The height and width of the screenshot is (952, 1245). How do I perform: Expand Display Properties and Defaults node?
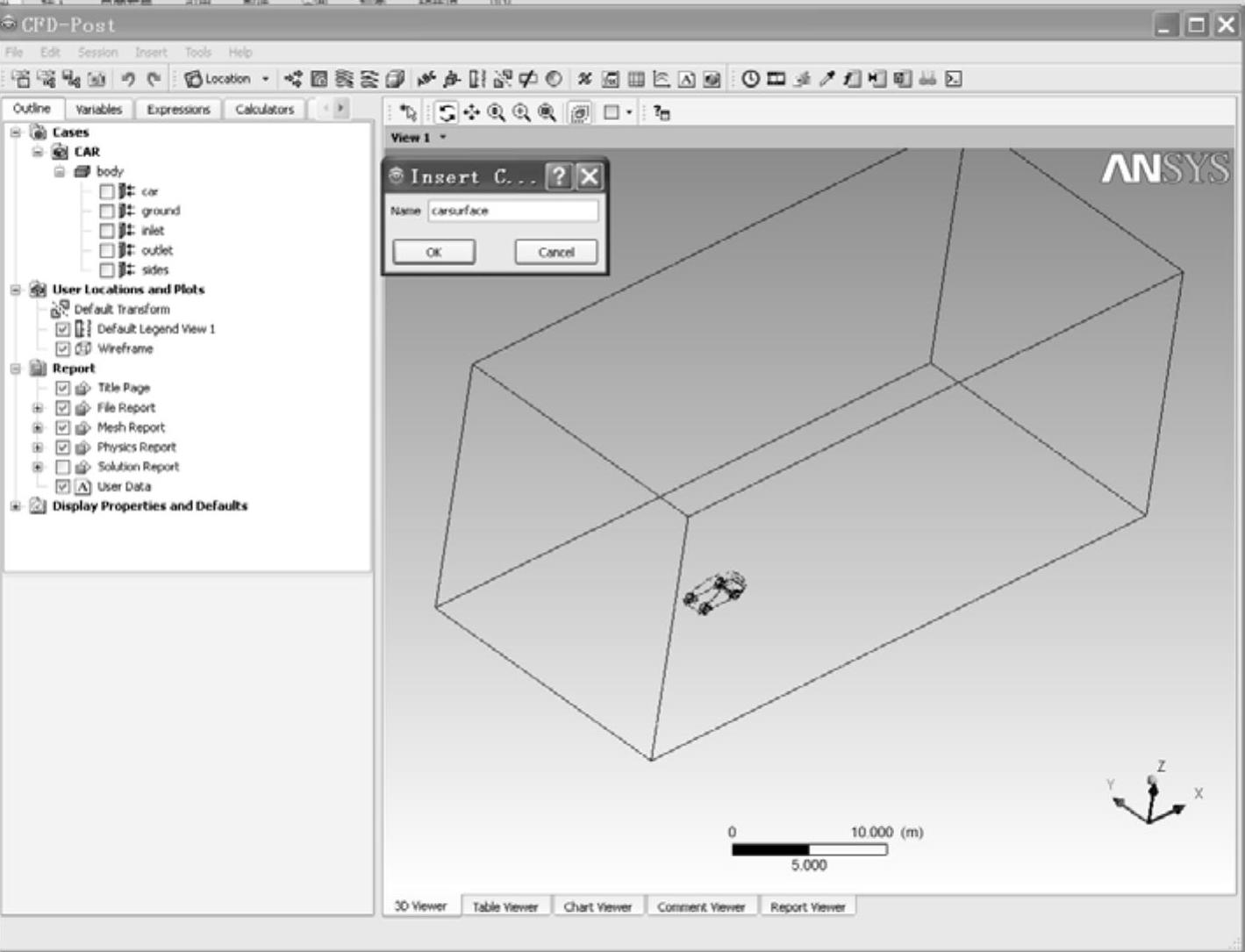coord(16,506)
